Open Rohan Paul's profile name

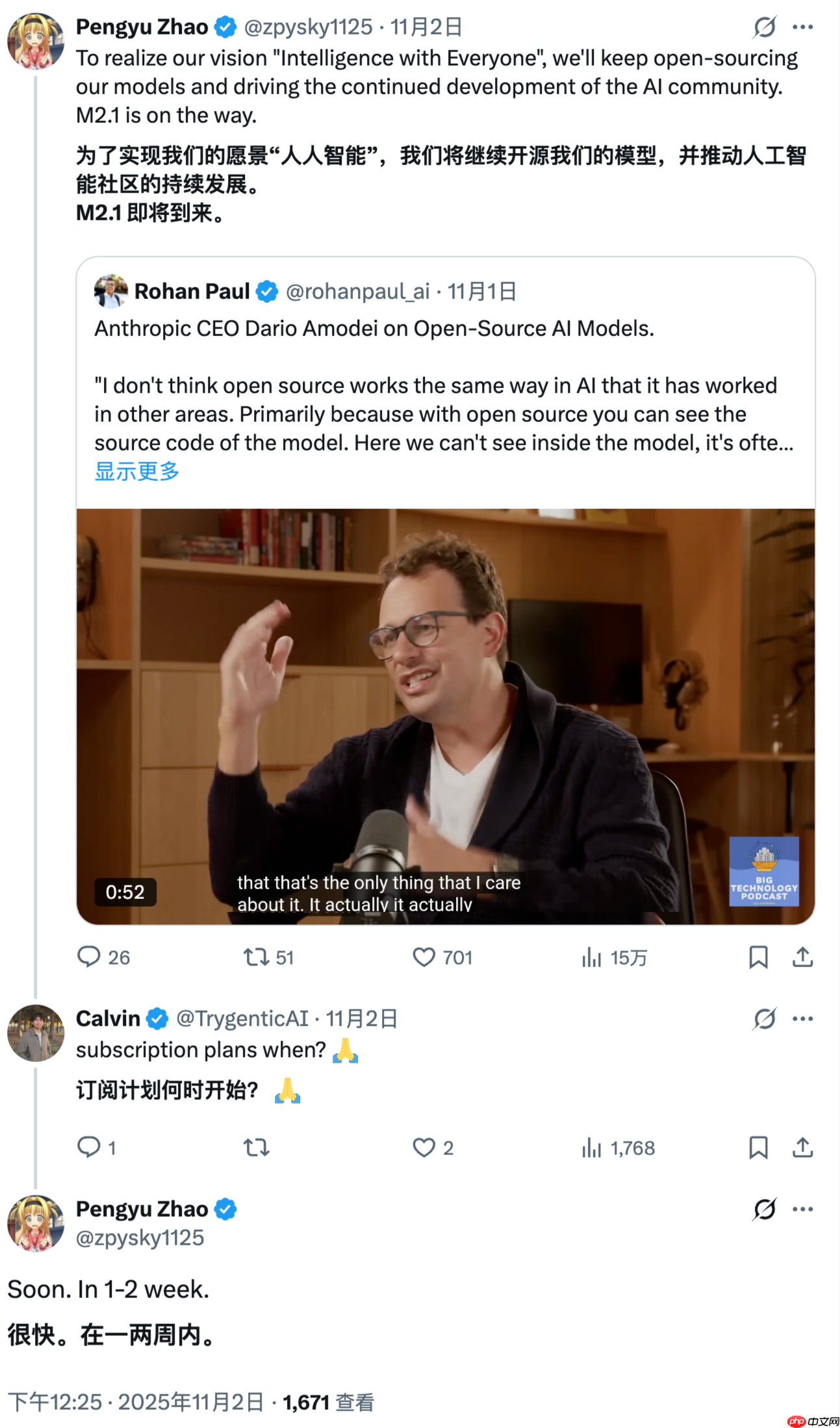[x=192, y=291]
